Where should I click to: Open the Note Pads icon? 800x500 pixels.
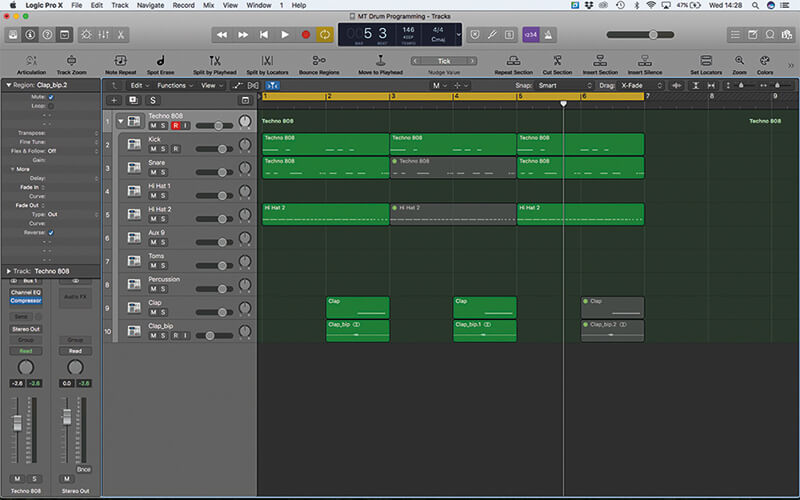pyautogui.click(x=753, y=35)
